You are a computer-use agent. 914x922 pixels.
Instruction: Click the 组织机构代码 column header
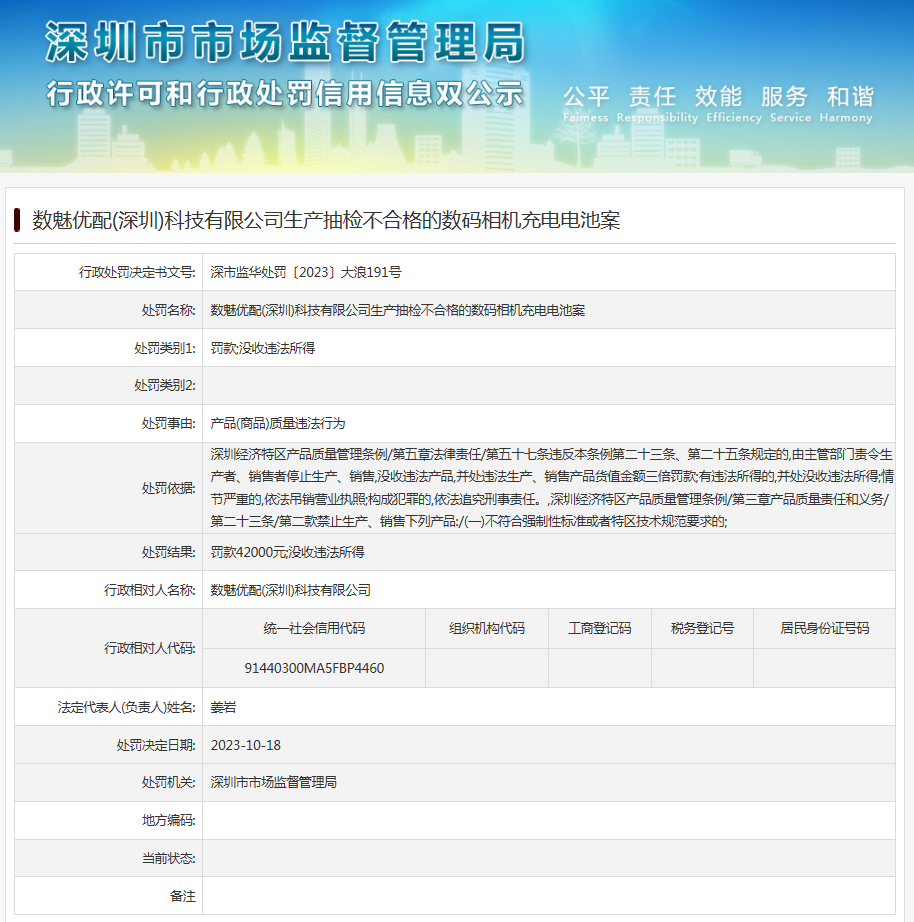point(486,628)
